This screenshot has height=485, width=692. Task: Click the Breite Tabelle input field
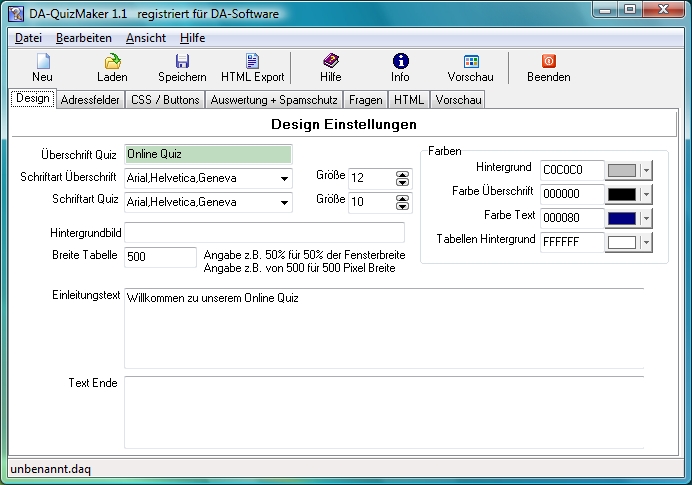tap(160, 257)
